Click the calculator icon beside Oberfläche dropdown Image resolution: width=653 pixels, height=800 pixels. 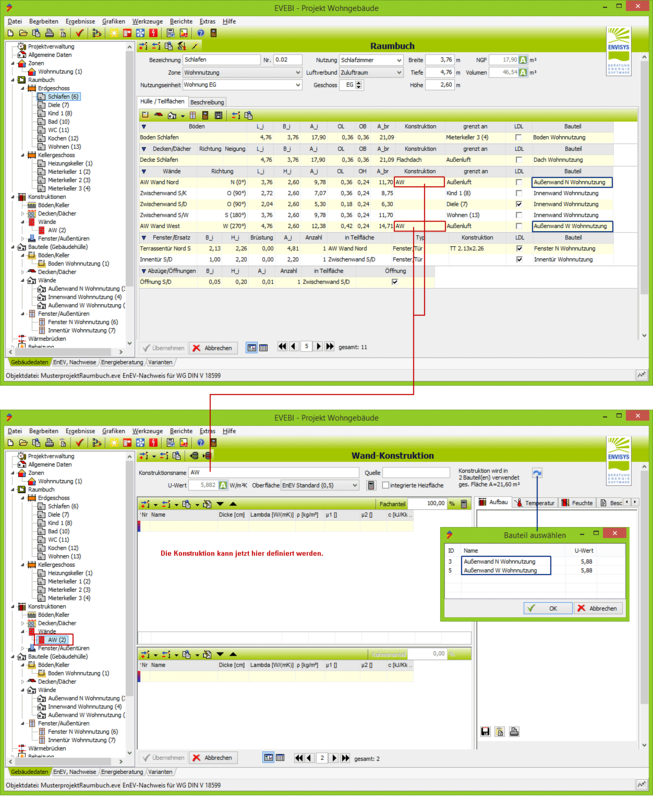370,486
